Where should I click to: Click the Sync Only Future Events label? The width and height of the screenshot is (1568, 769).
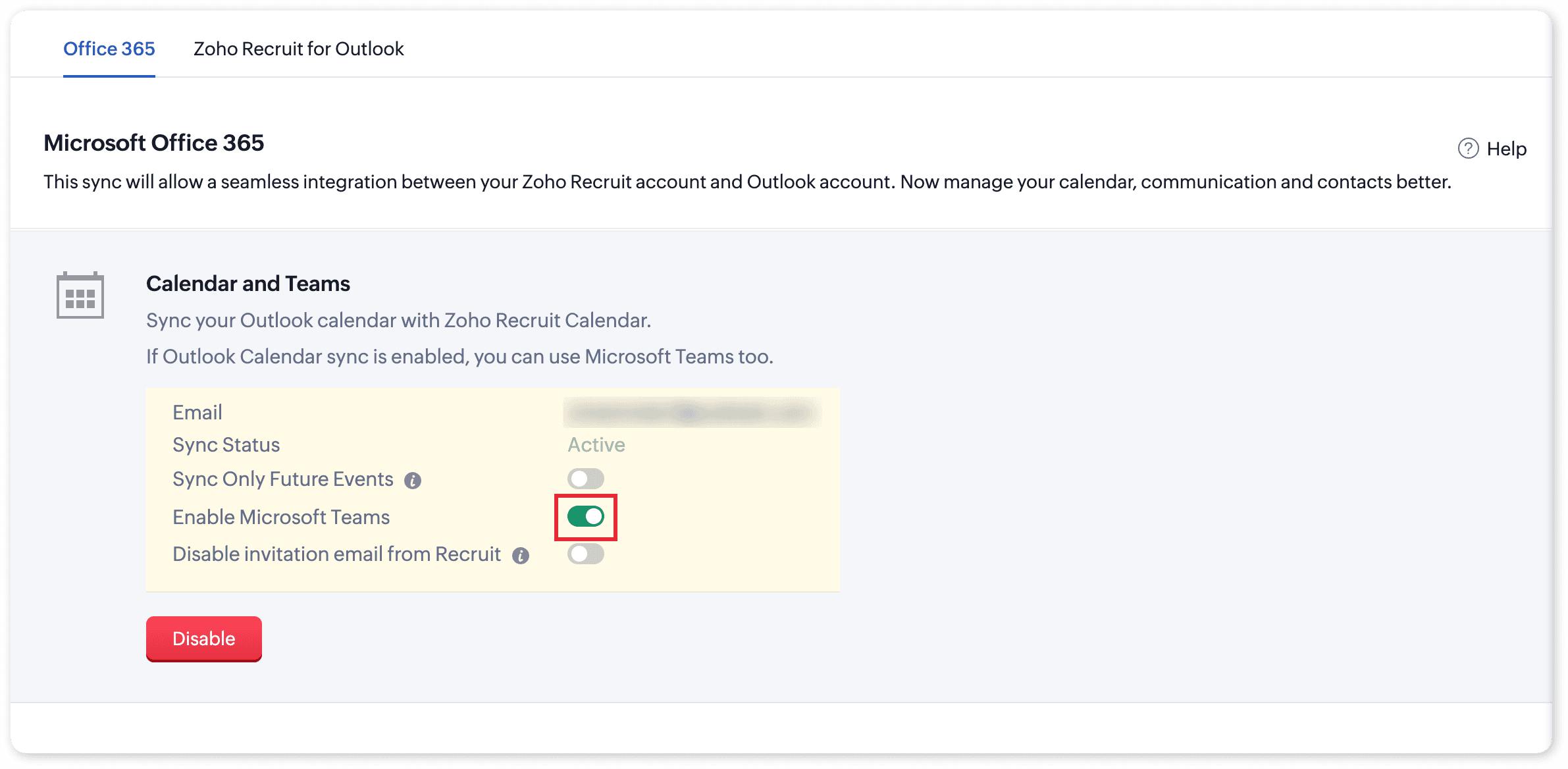[x=283, y=479]
